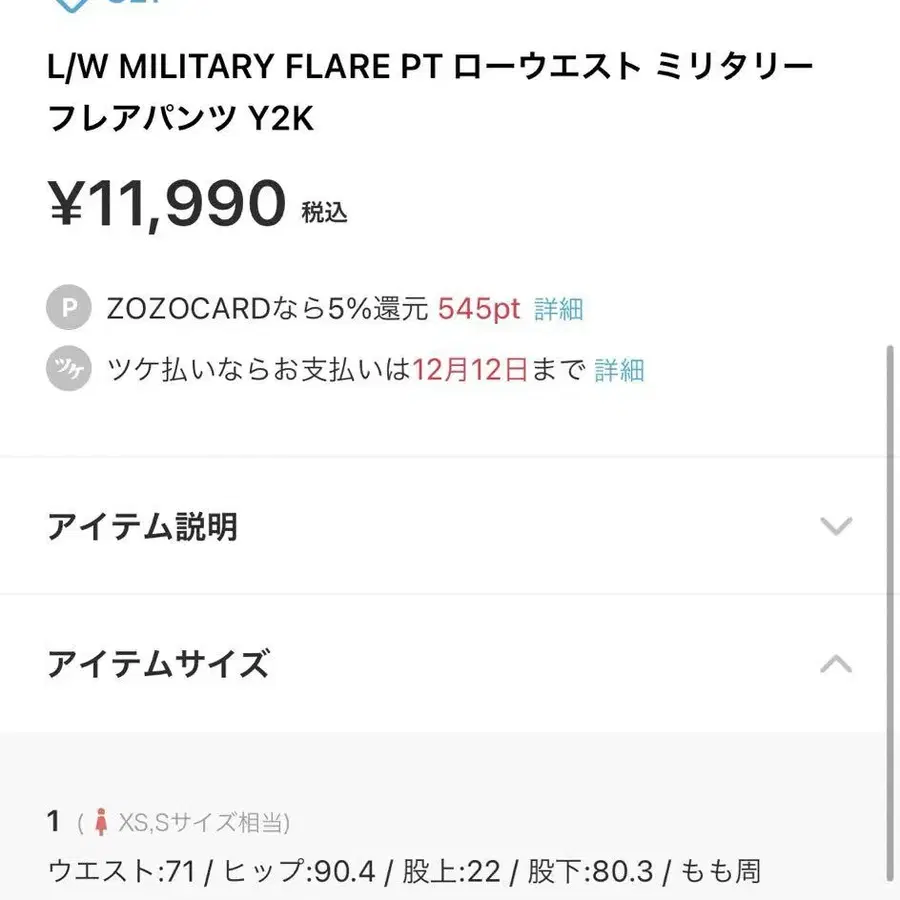Click the ZOZOCARDなら5%還元 text
This screenshot has width=900, height=900.
tap(267, 309)
